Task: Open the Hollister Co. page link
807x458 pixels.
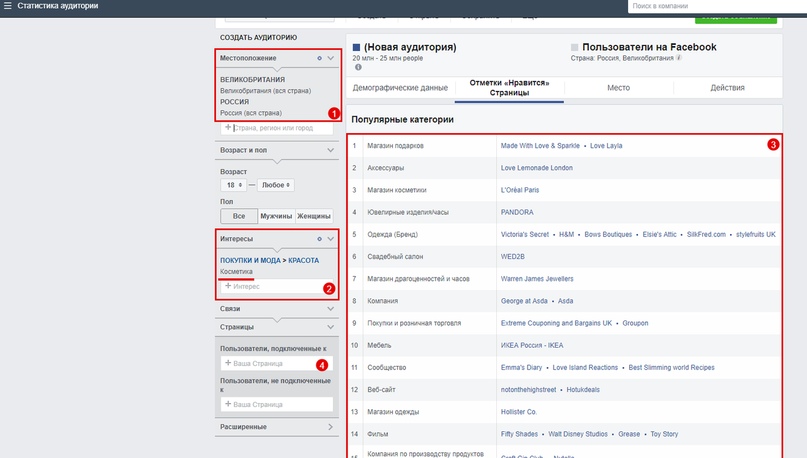Action: pos(519,411)
